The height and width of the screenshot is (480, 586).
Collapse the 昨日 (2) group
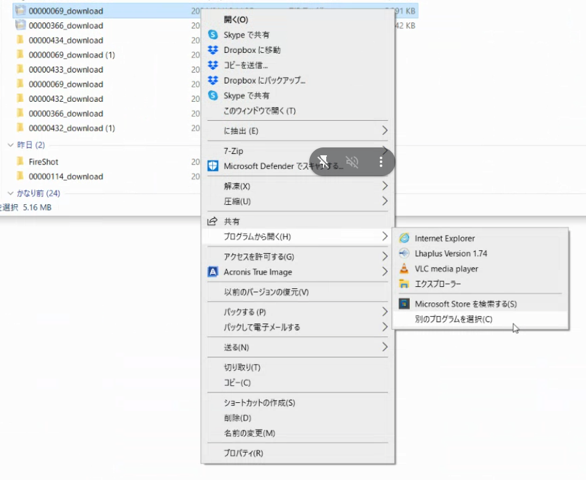pos(10,145)
